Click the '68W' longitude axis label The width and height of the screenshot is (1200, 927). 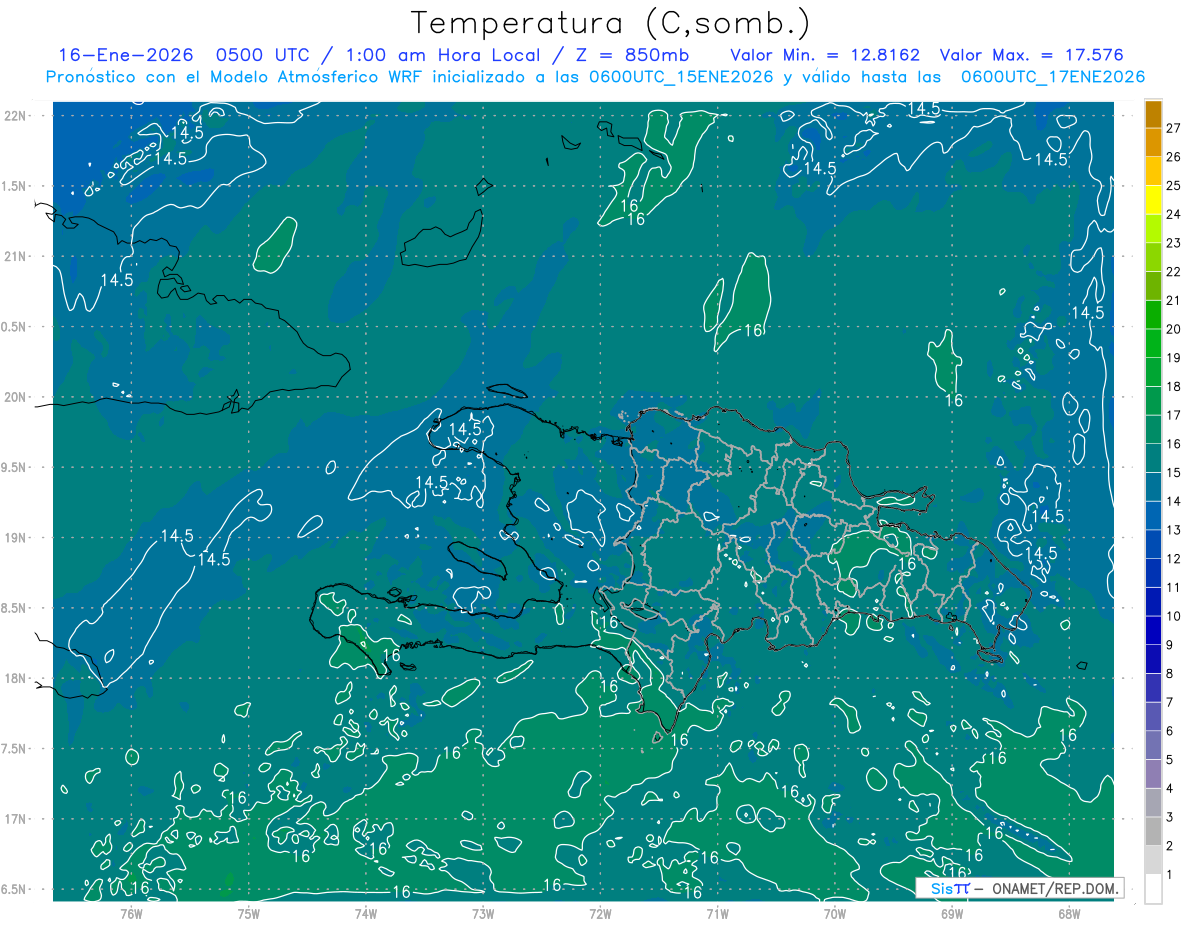click(x=1068, y=912)
